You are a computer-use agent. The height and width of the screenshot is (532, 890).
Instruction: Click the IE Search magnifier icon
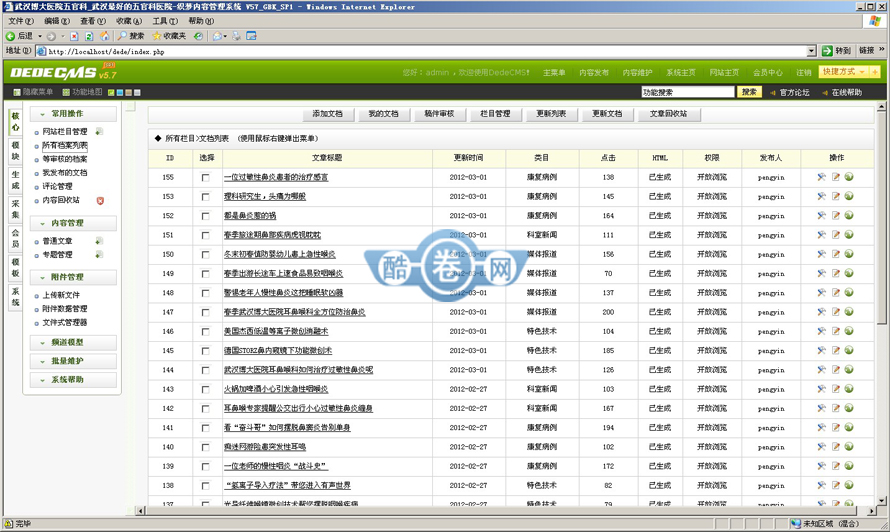click(122, 36)
